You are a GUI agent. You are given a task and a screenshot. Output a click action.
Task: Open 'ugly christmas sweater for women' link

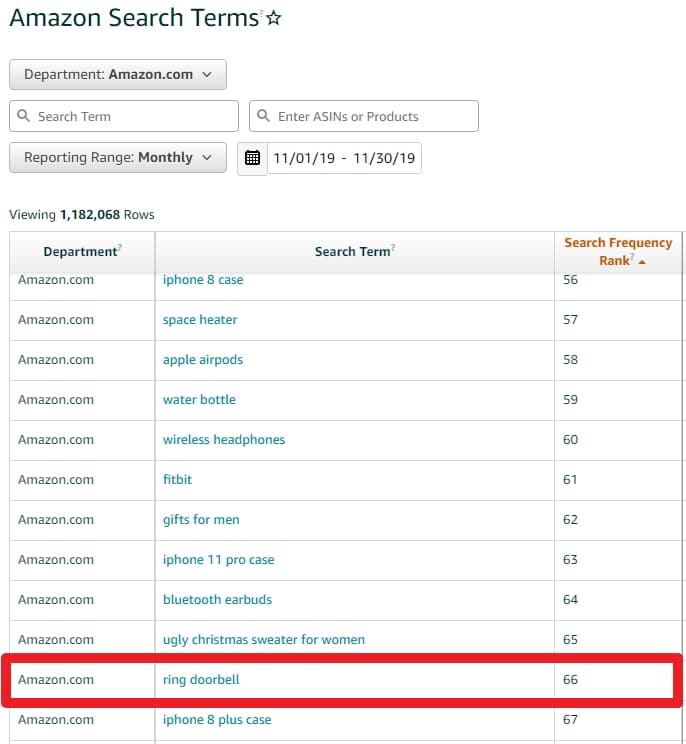click(264, 640)
